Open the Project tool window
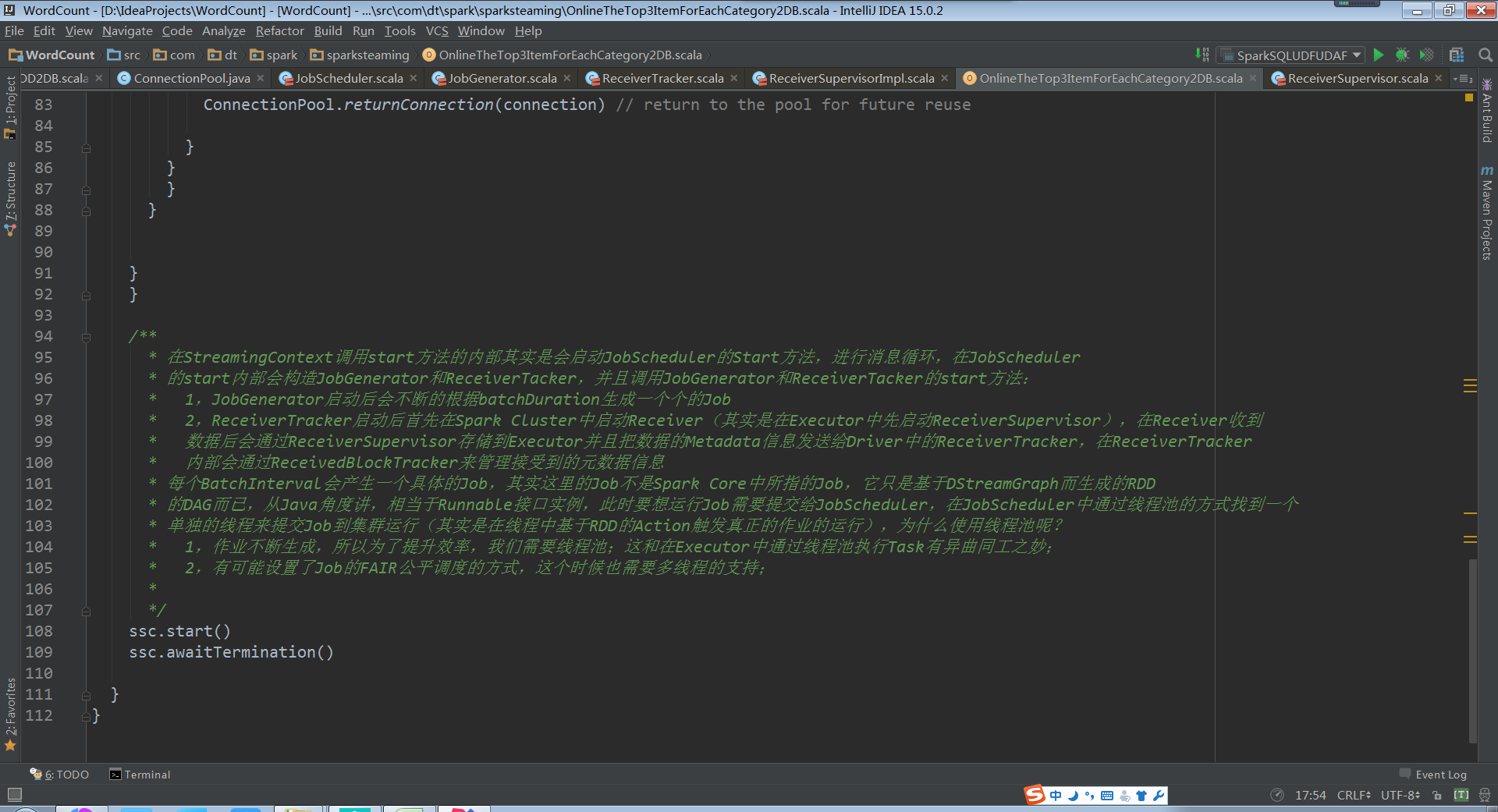Image resolution: width=1498 pixels, height=812 pixels. click(x=10, y=108)
